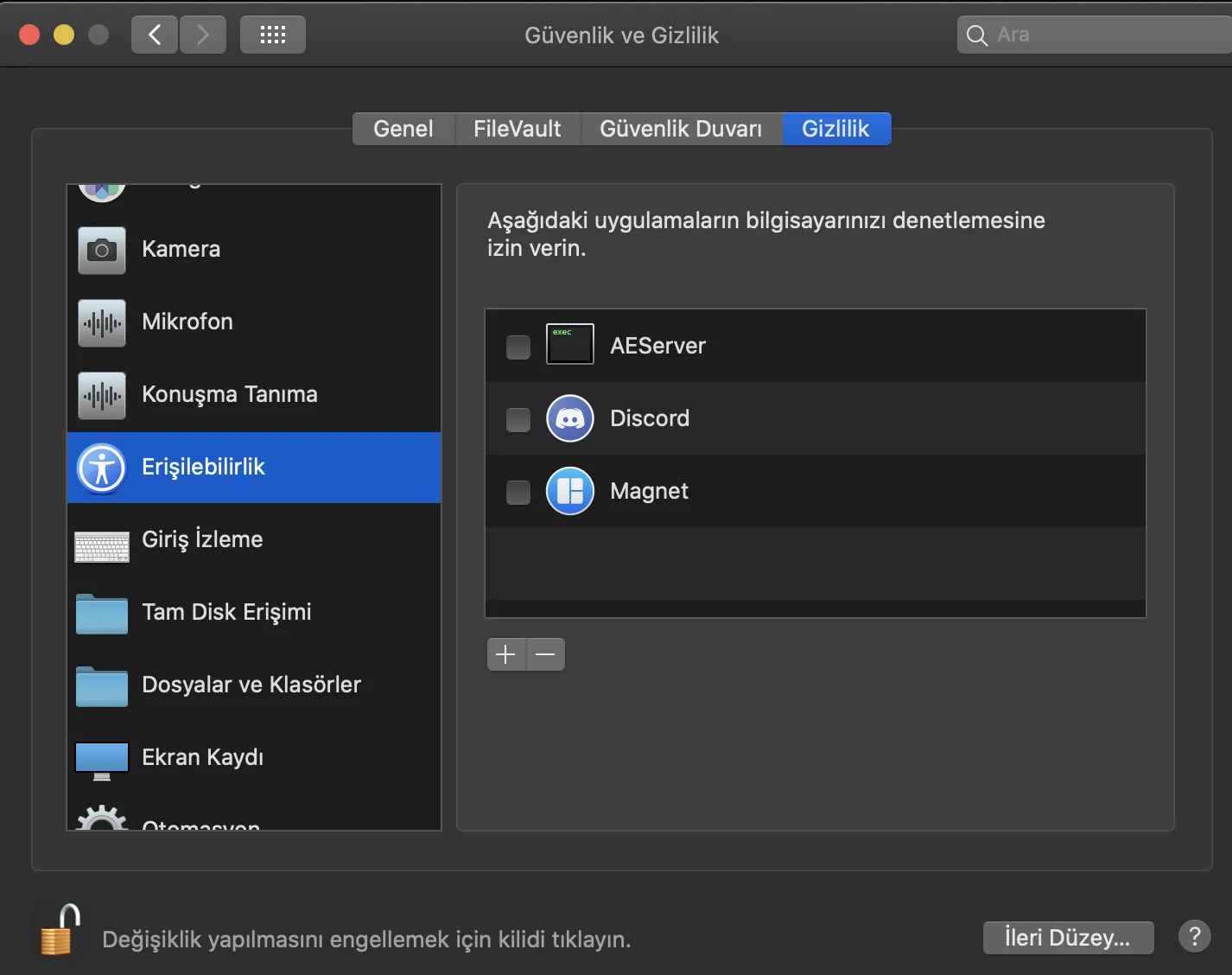Switch to the Genel tab

(403, 129)
